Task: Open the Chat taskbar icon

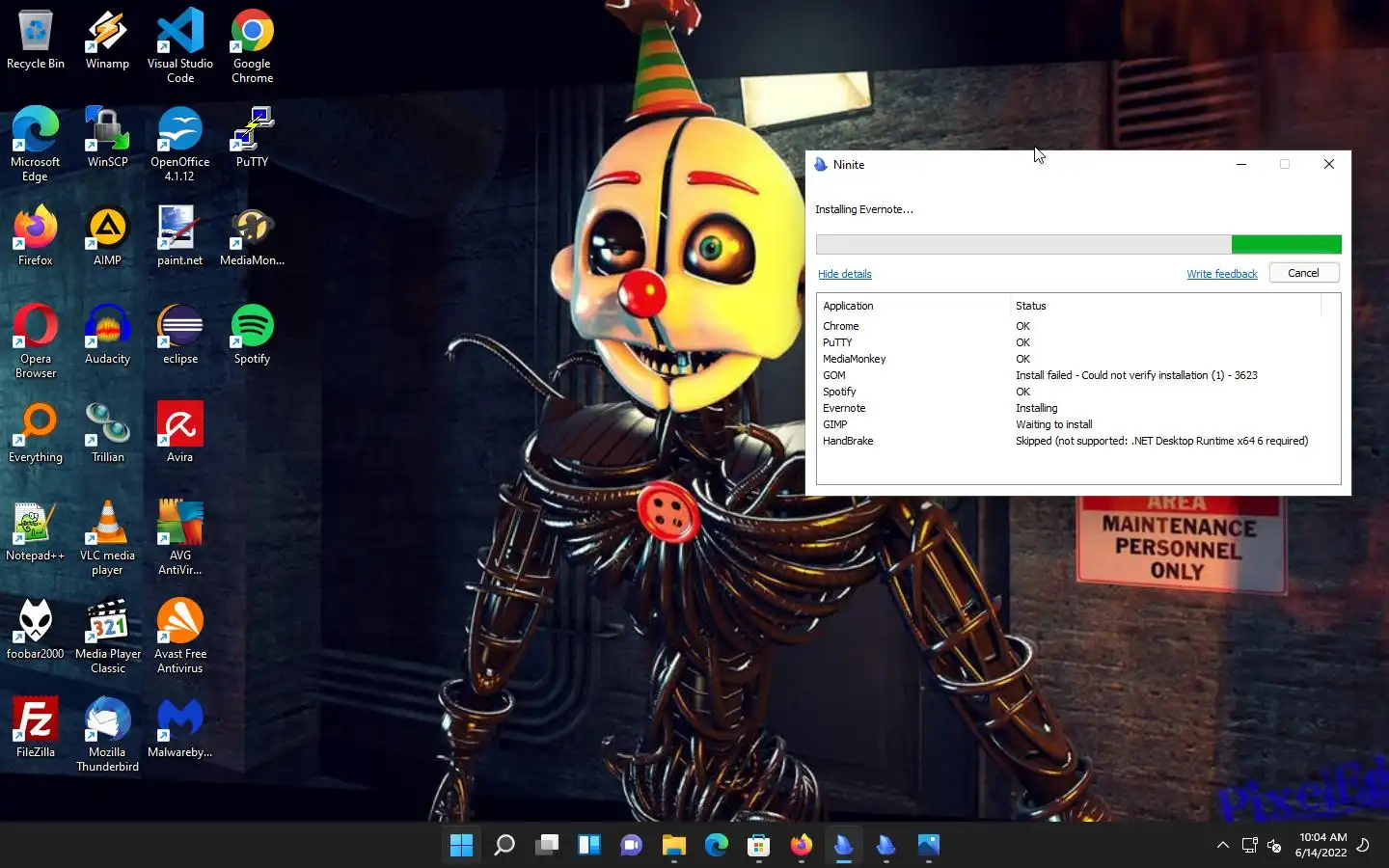Action: (x=632, y=846)
